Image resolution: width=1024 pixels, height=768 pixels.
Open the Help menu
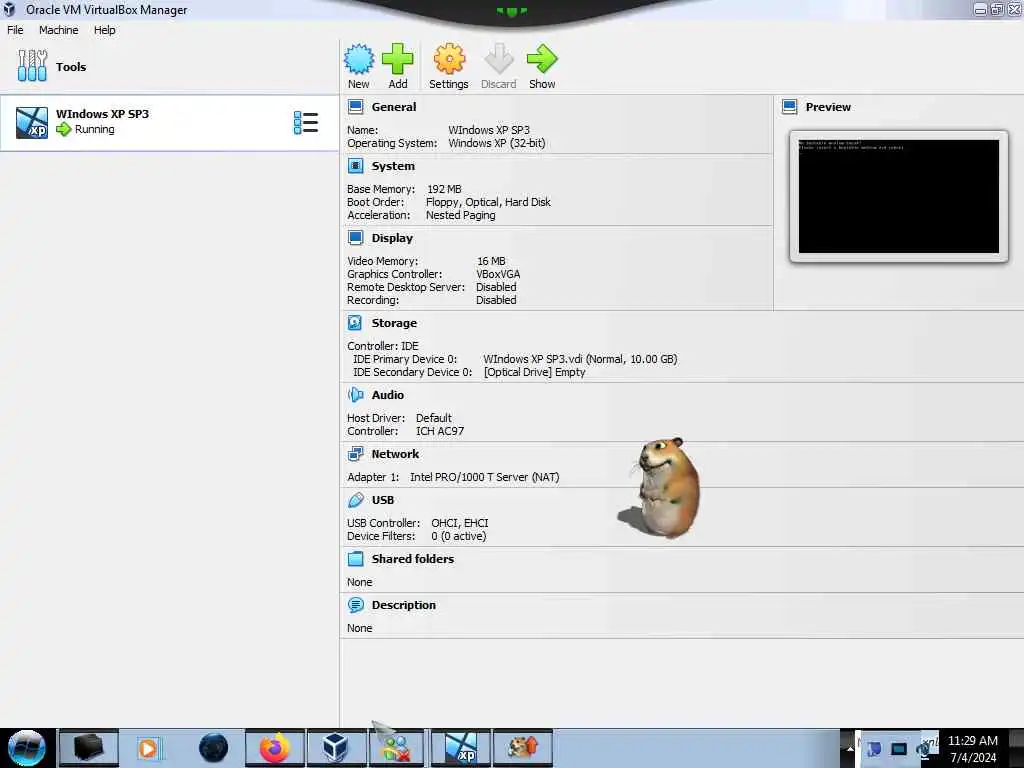(104, 30)
